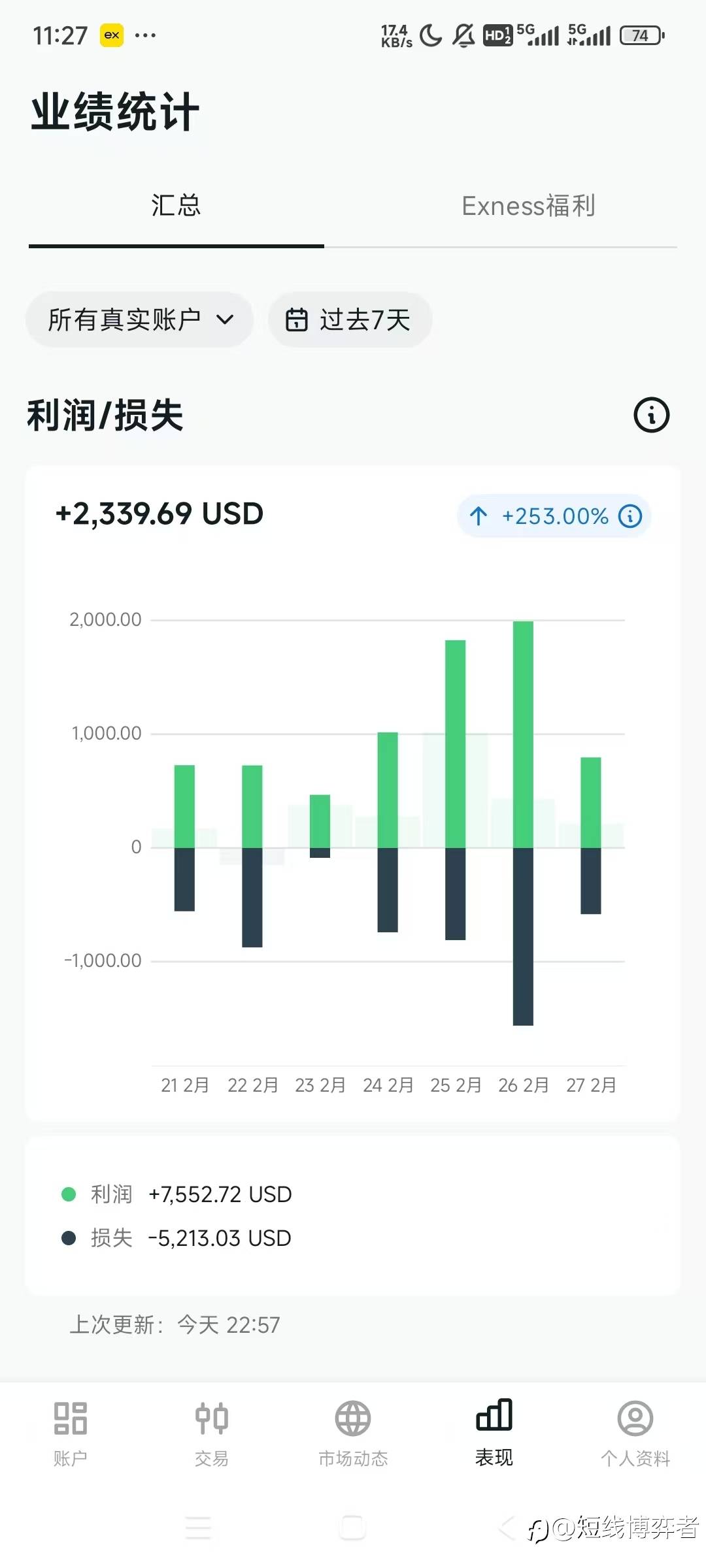Open the 个人资料 profile icon

pyautogui.click(x=635, y=1419)
